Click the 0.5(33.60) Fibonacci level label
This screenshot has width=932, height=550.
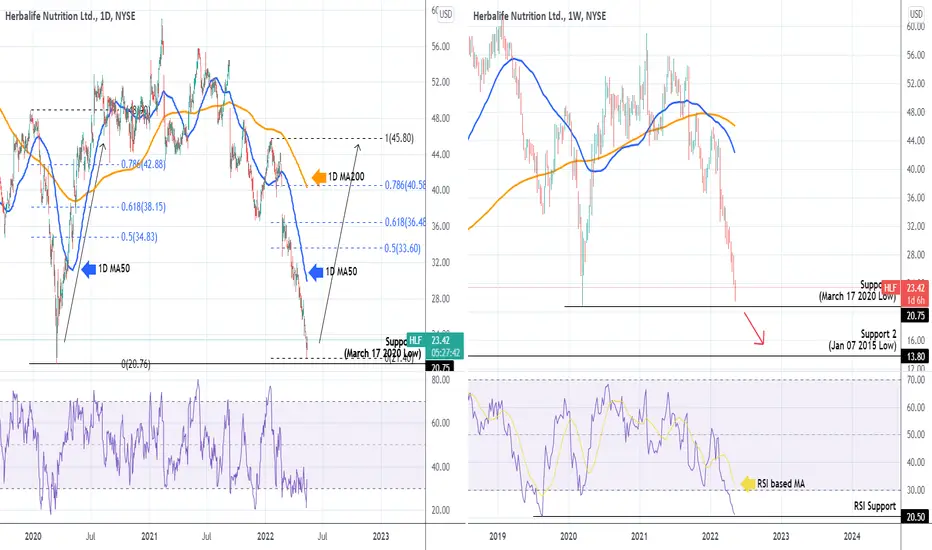pyautogui.click(x=402, y=248)
